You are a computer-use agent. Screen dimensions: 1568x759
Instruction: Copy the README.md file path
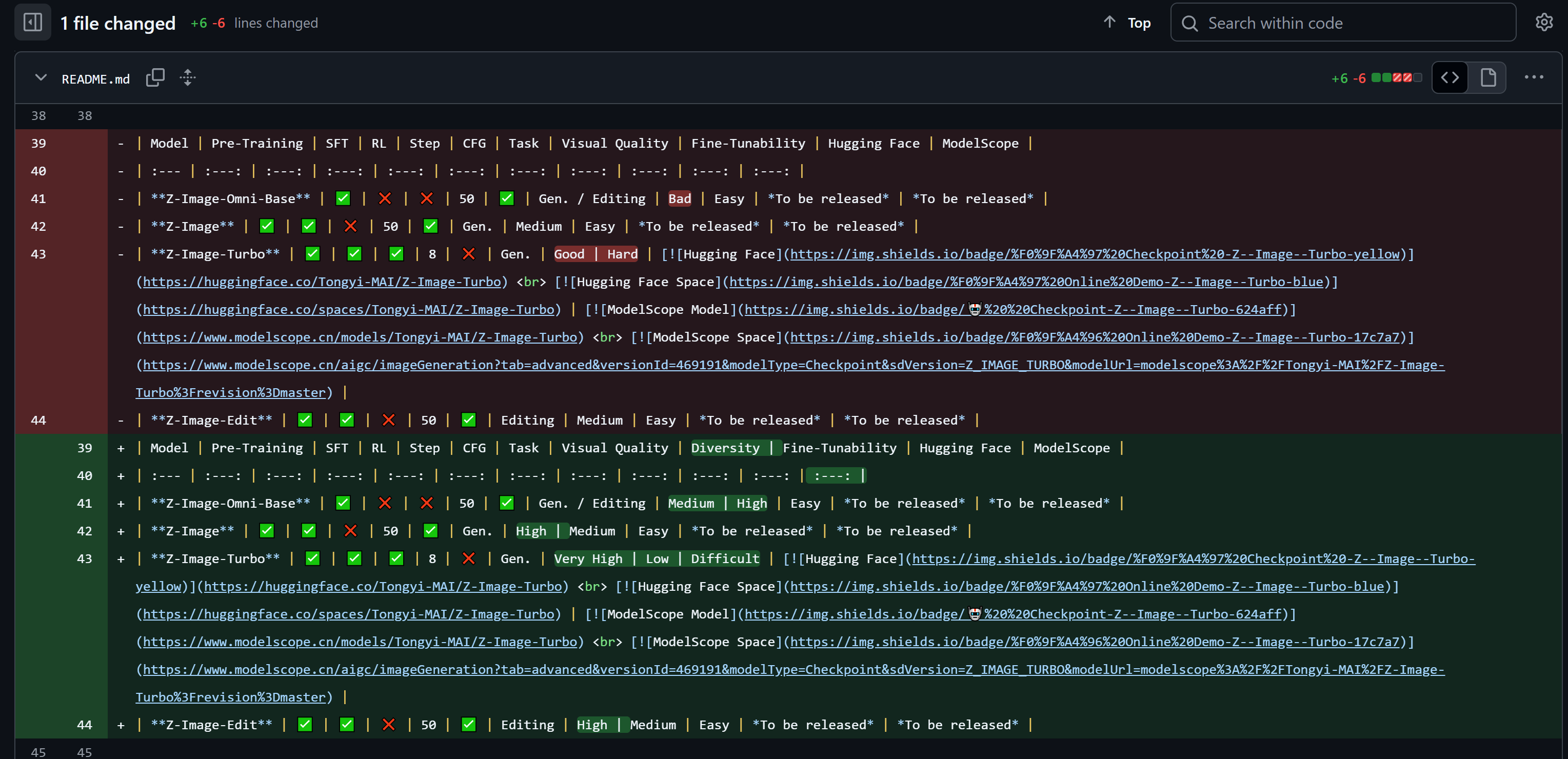(155, 78)
